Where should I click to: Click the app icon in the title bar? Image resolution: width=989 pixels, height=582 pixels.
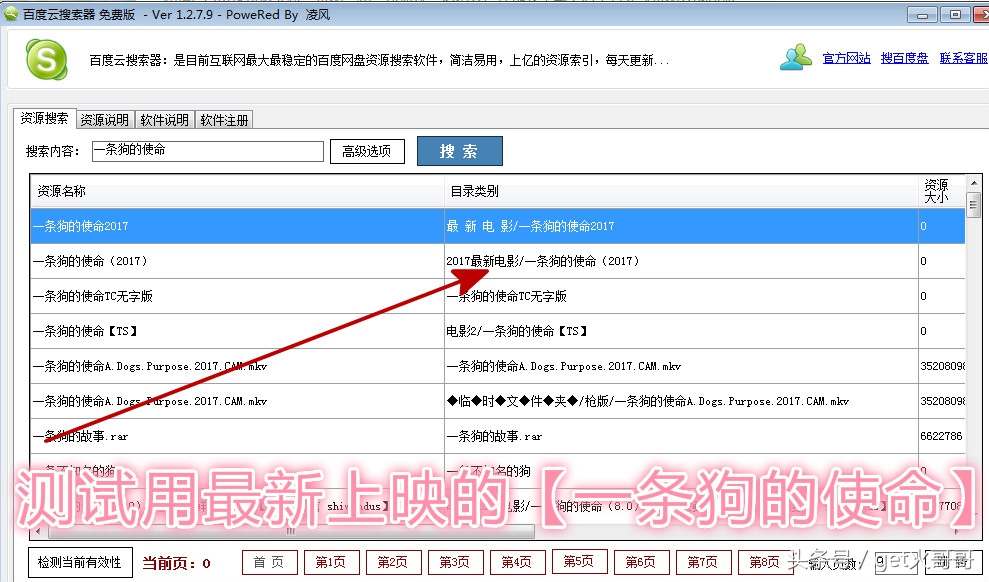click(x=10, y=13)
